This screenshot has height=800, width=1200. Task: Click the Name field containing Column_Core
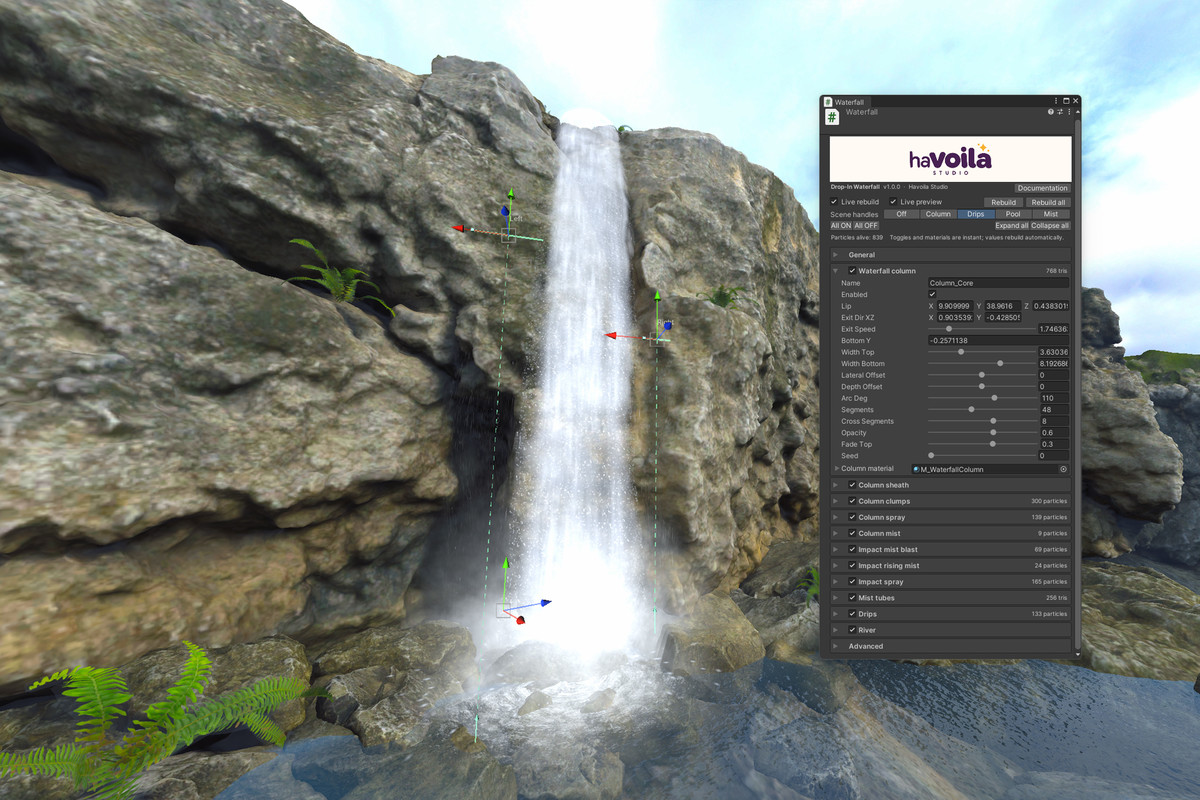999,283
